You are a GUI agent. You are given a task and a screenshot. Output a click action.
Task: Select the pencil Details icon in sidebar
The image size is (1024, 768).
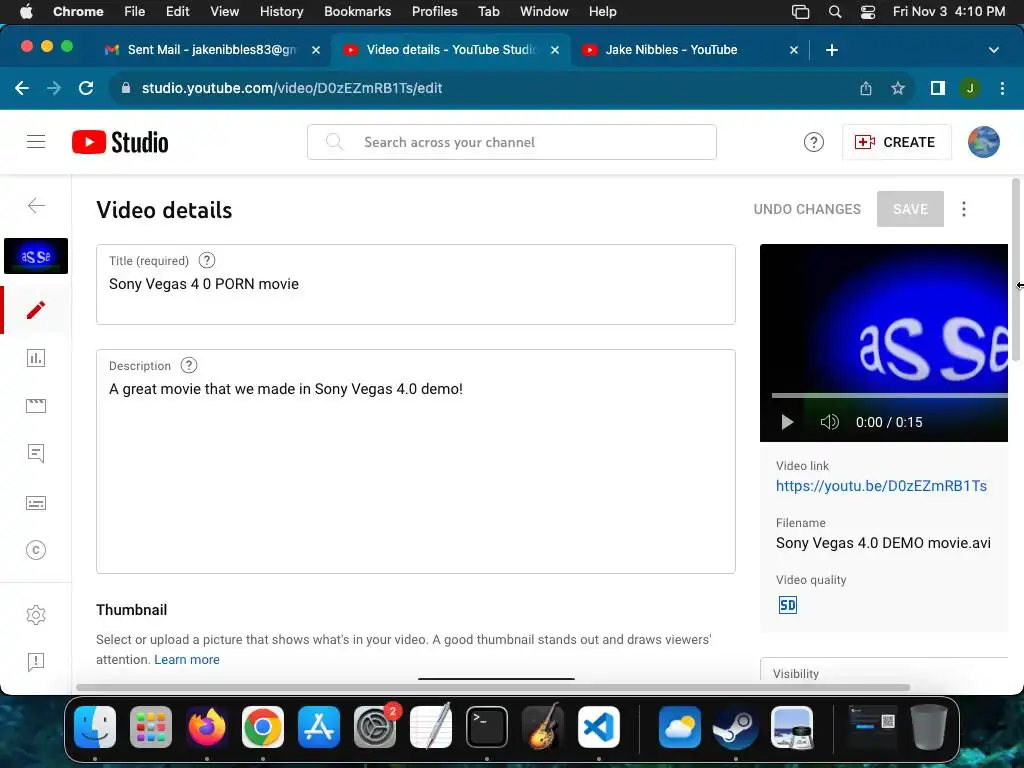pos(36,310)
